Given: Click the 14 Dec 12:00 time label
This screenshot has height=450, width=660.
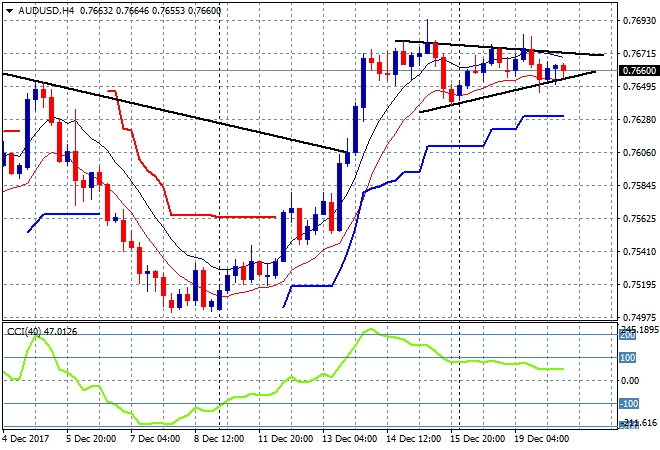Looking at the screenshot, I should (x=414, y=439).
